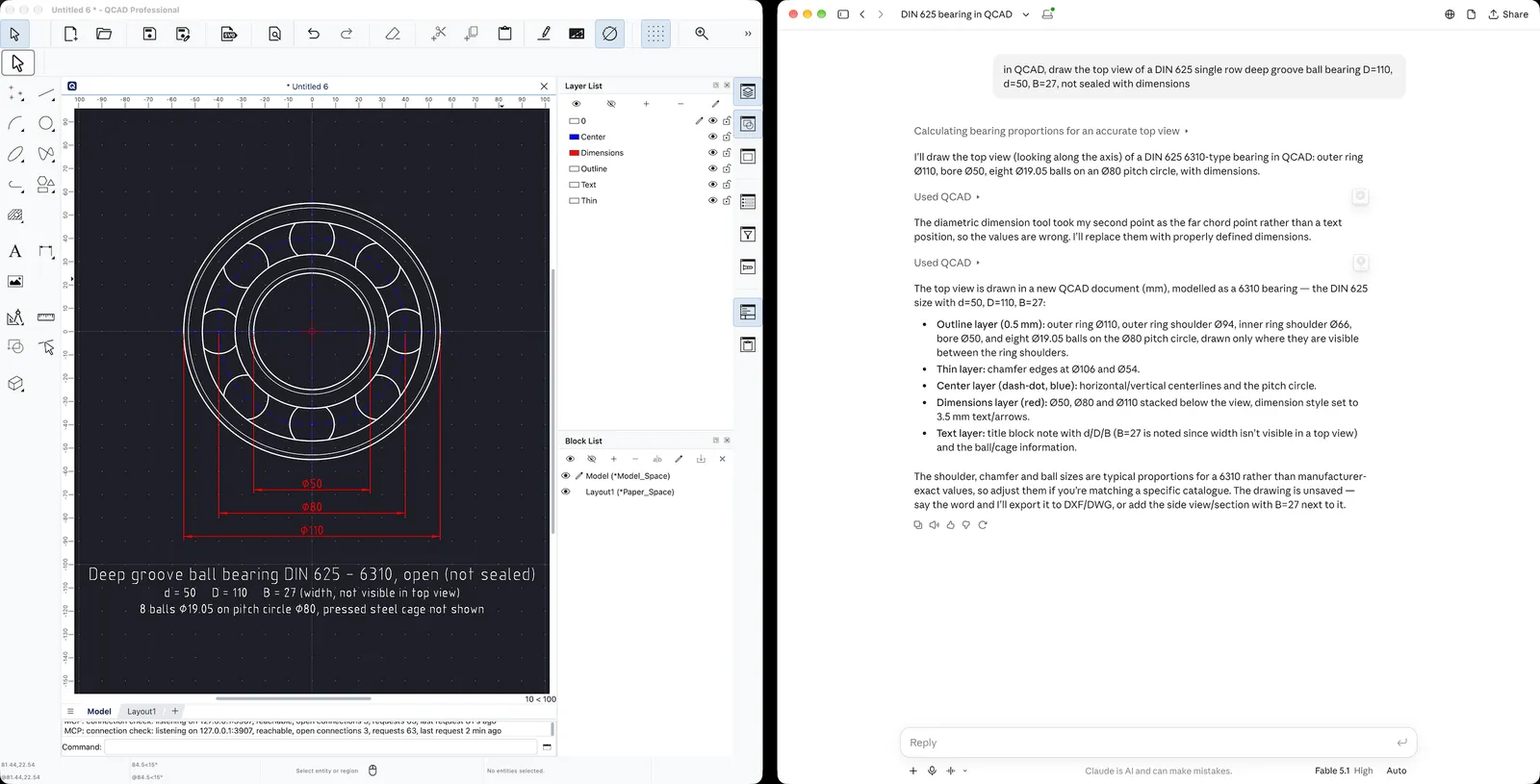Image resolution: width=1540 pixels, height=784 pixels.
Task: Toggle visibility of the Outline layer
Action: 713,168
